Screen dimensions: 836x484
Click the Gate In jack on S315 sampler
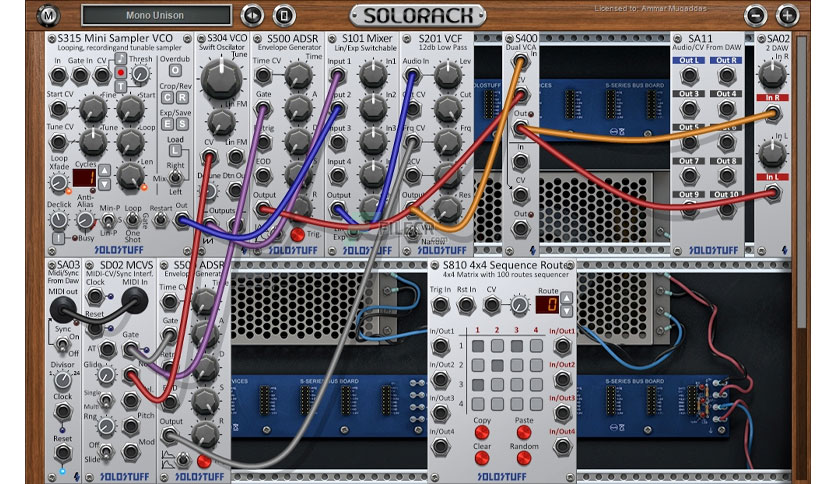(79, 75)
